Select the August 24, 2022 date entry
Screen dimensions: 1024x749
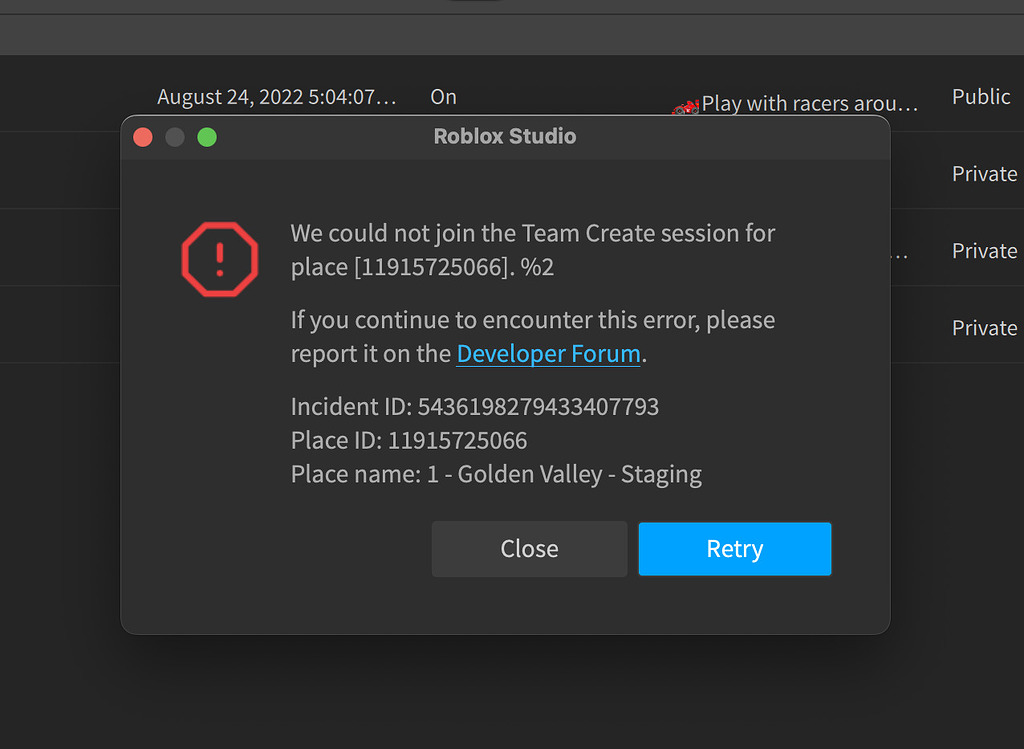(x=277, y=97)
